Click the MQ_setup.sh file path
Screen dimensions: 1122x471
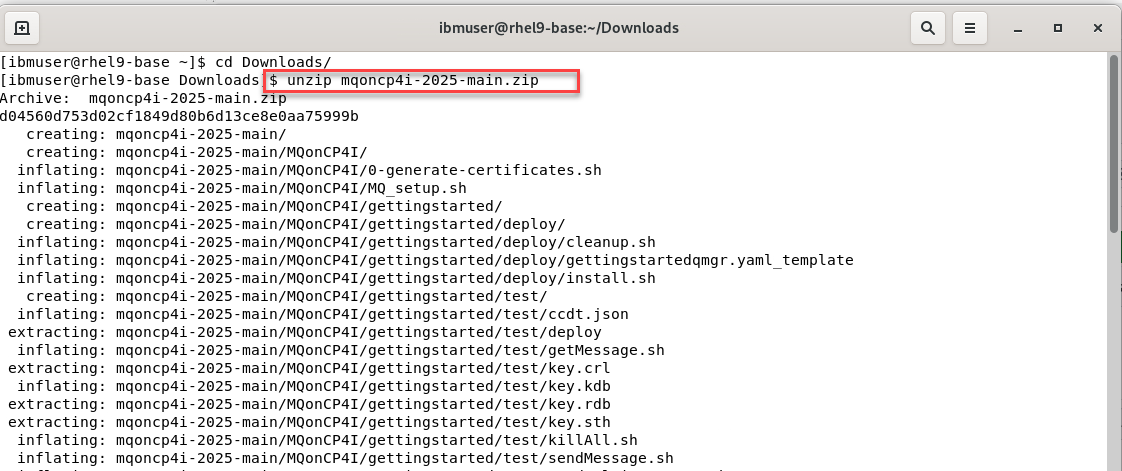coord(291,188)
